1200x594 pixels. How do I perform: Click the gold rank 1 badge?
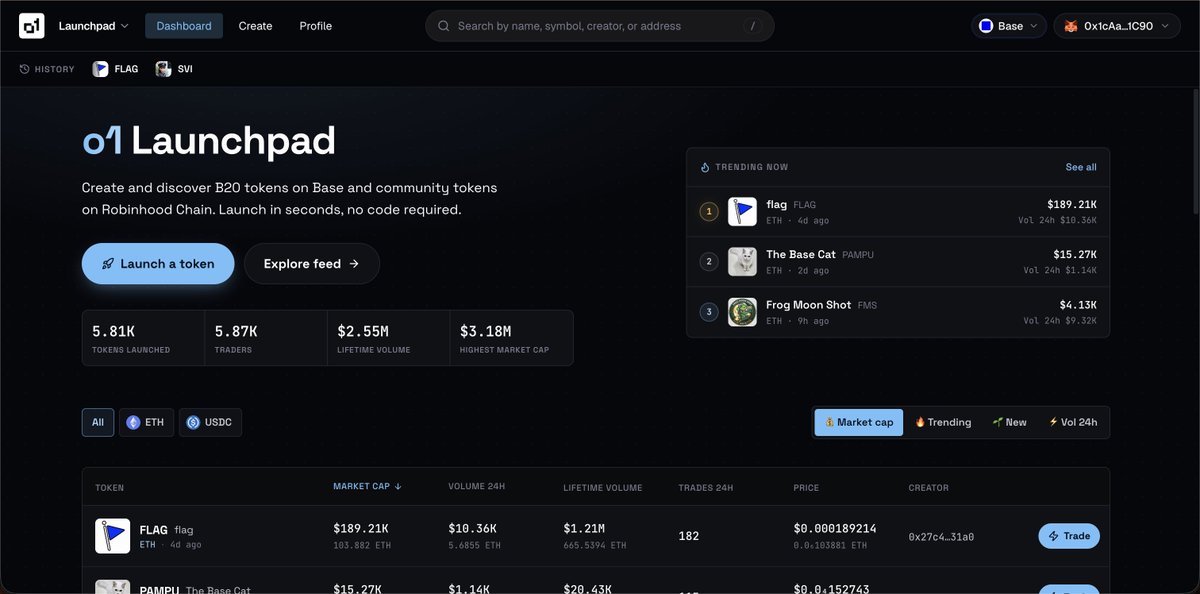coord(709,211)
